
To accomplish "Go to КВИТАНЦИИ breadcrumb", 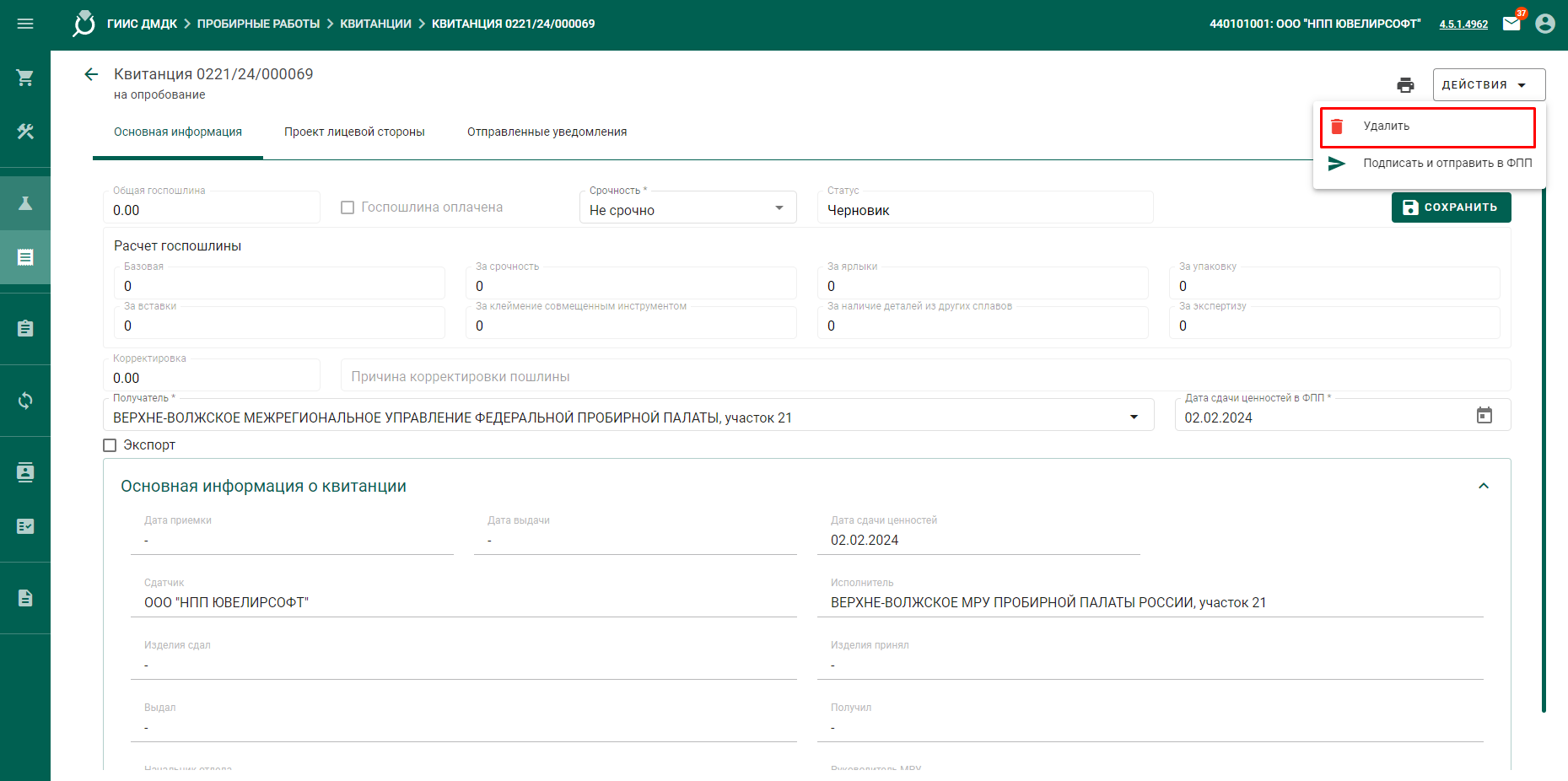I will pyautogui.click(x=375, y=24).
